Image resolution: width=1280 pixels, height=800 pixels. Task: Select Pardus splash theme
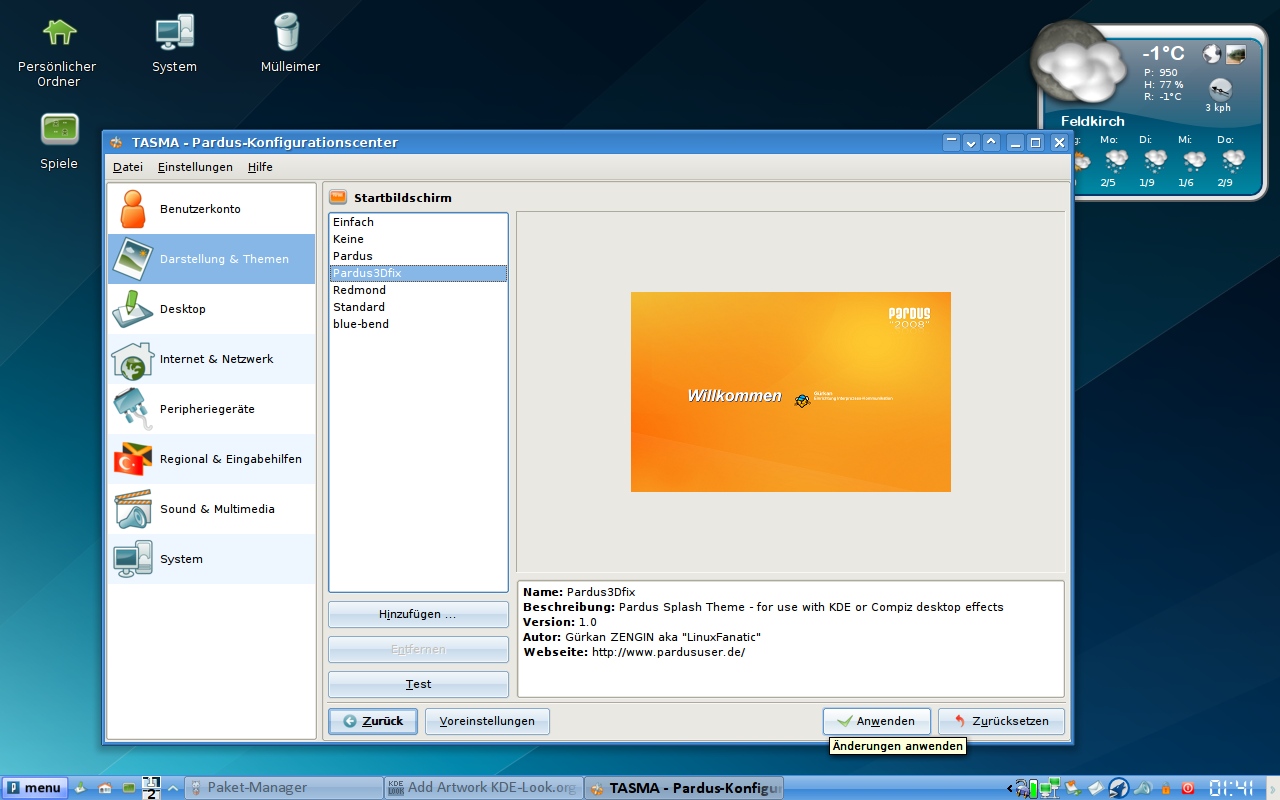(418, 256)
